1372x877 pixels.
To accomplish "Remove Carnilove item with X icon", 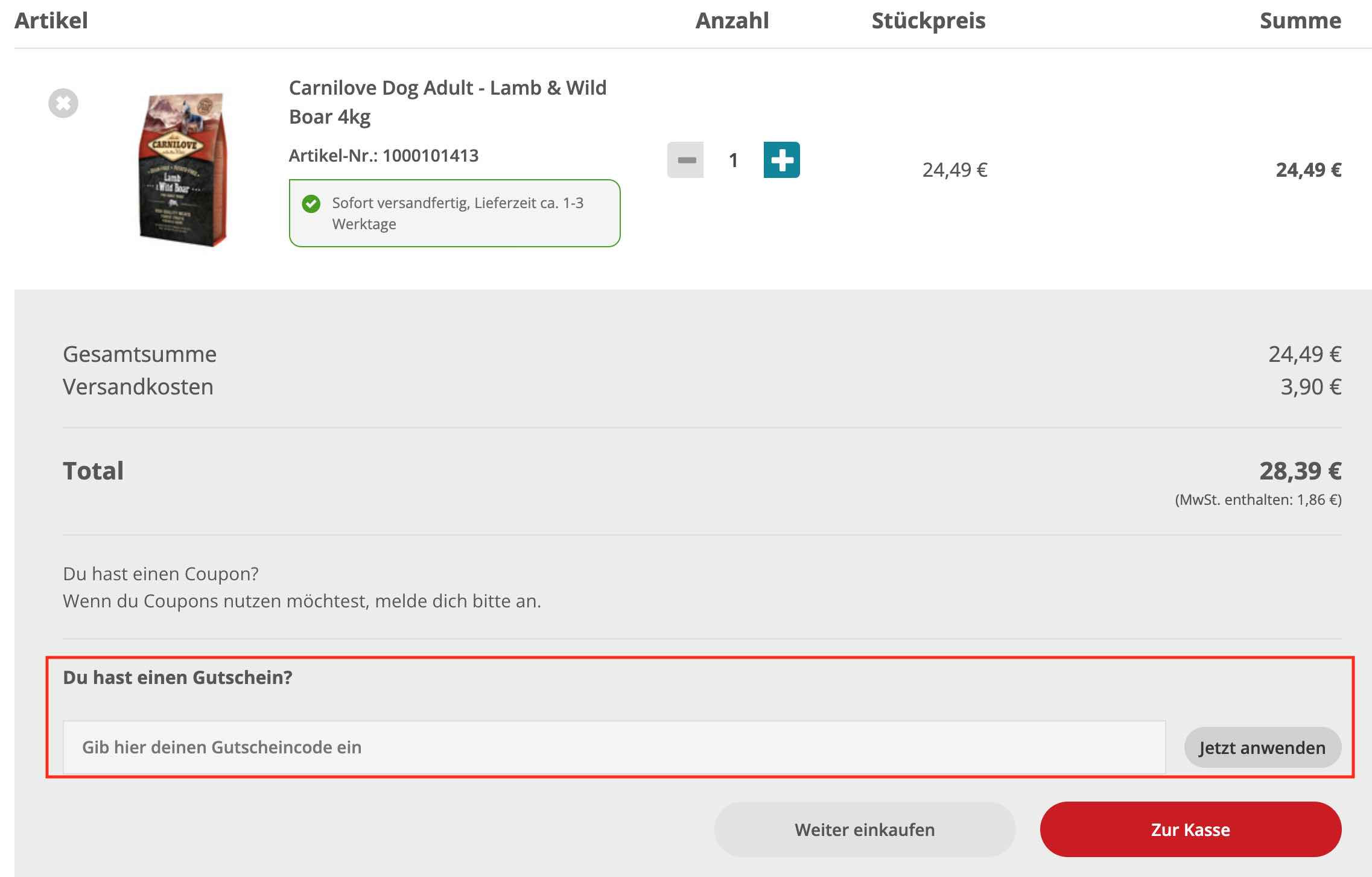I will [x=63, y=103].
